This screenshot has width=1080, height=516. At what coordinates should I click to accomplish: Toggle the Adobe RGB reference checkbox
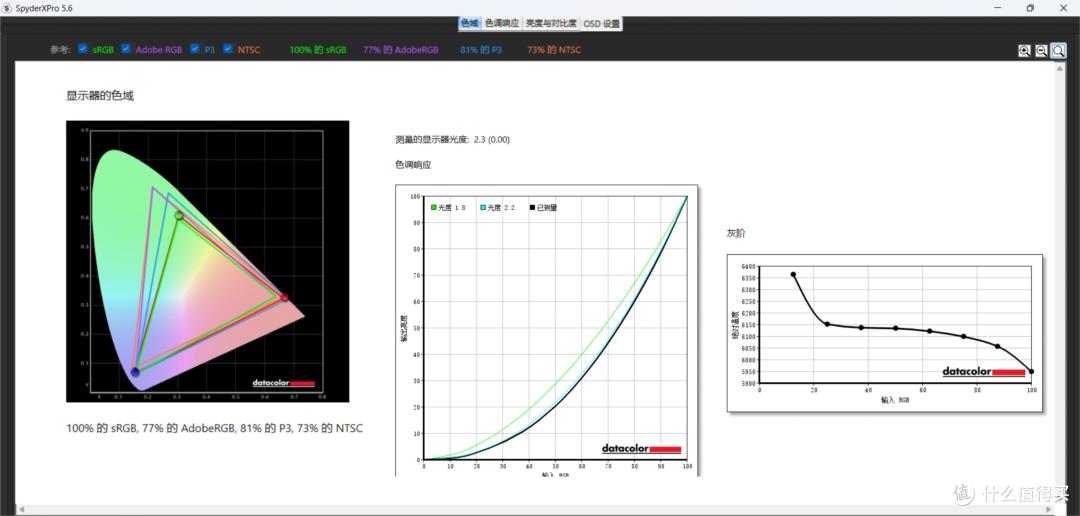(126, 49)
